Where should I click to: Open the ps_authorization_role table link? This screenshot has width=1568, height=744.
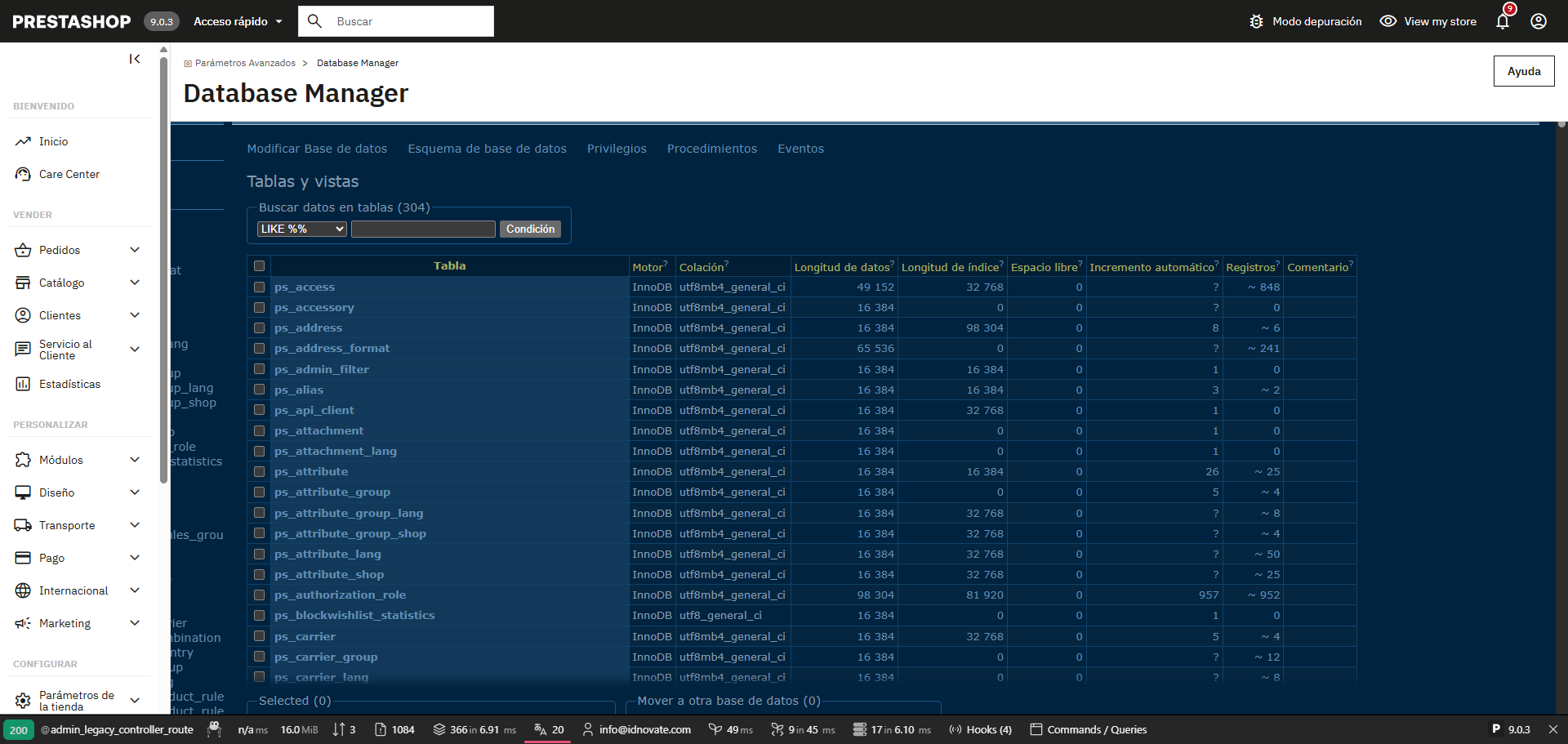pos(341,595)
